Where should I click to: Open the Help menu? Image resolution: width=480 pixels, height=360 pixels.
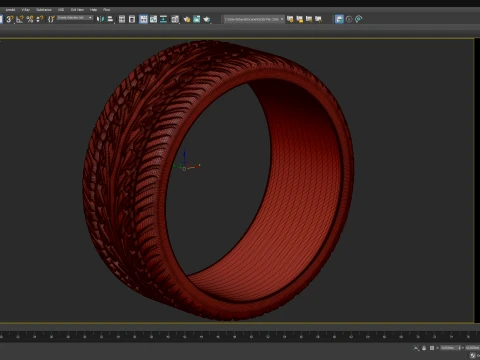pyautogui.click(x=93, y=10)
